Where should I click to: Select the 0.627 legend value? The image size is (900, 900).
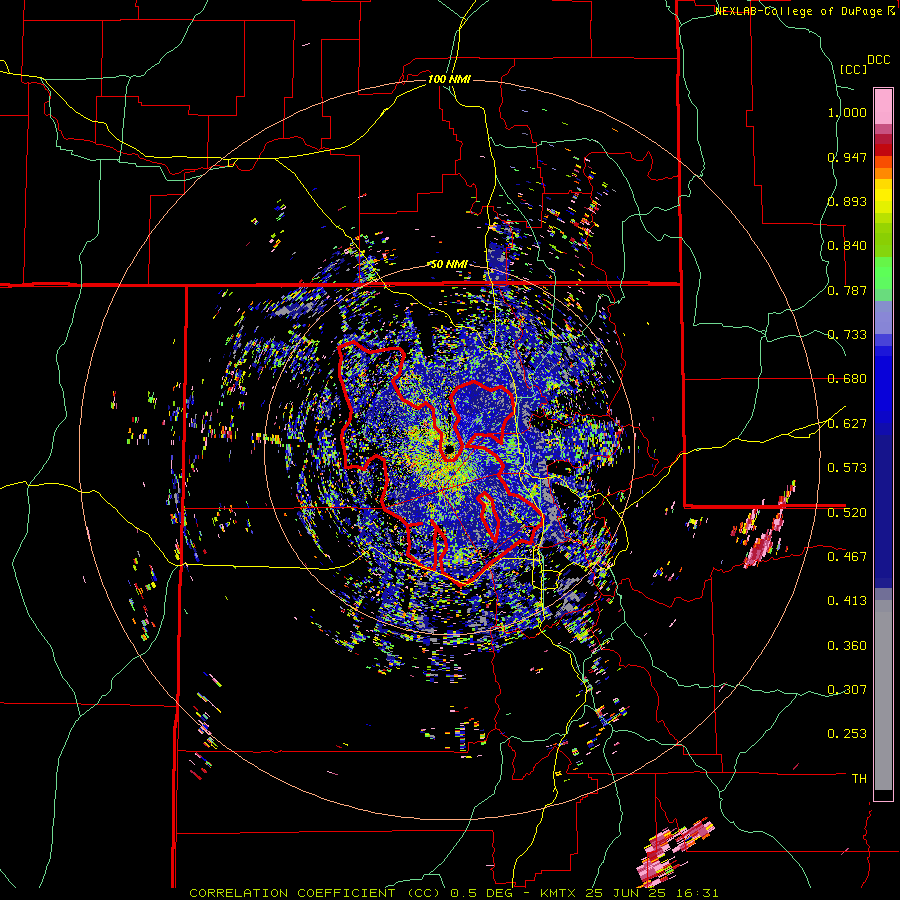847,424
